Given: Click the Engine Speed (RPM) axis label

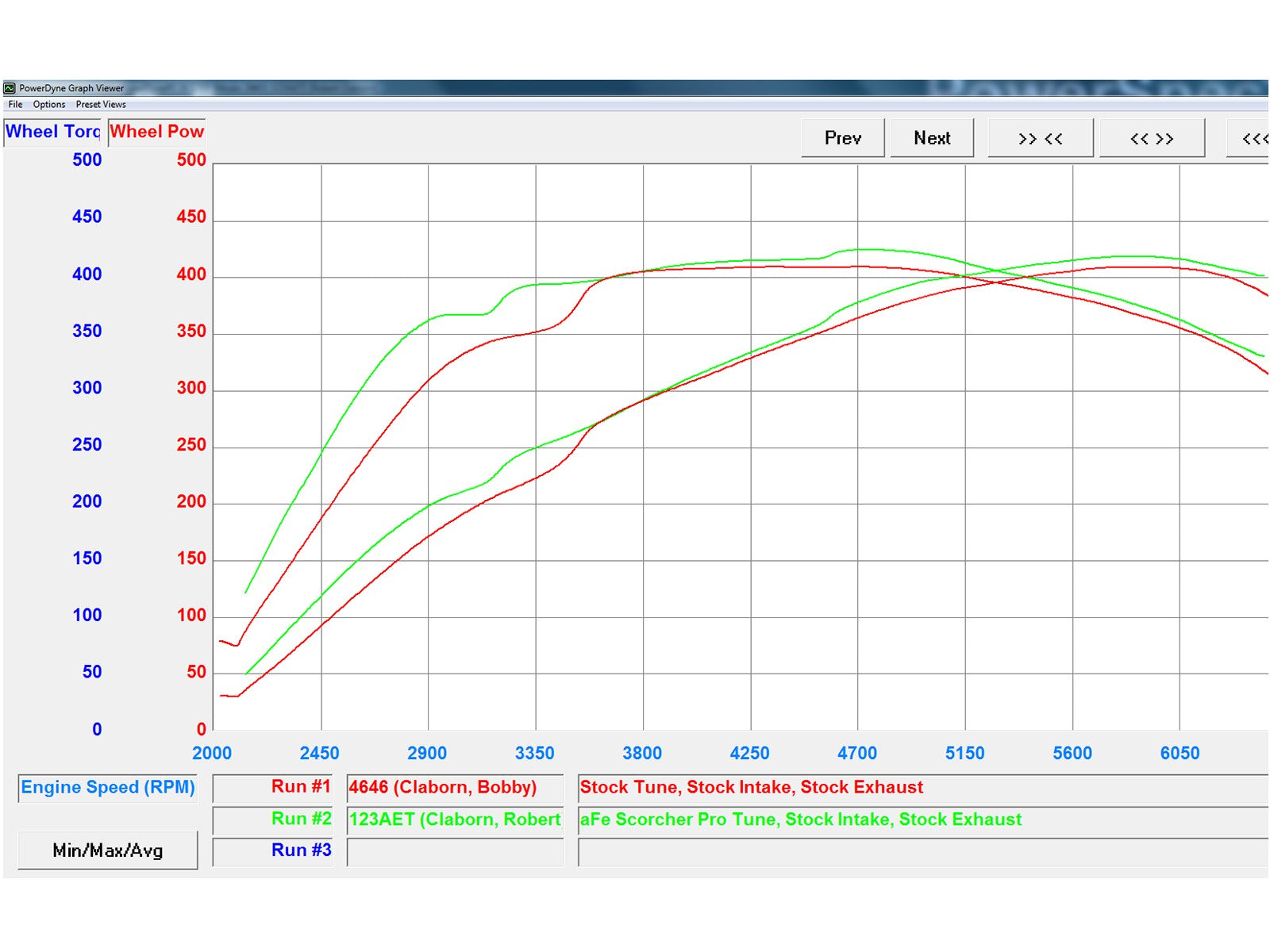Looking at the screenshot, I should [108, 788].
